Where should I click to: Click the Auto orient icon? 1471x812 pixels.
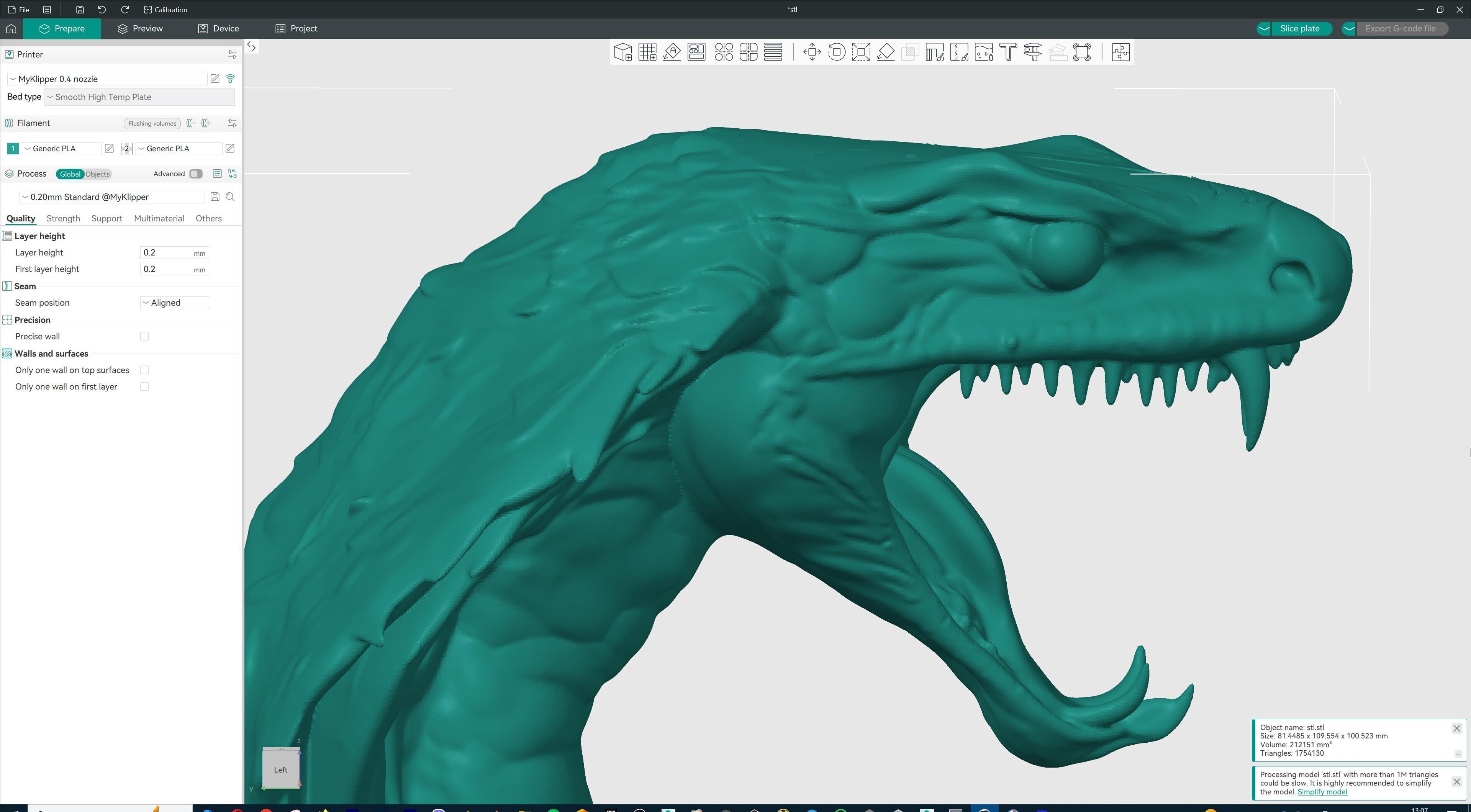[x=672, y=52]
